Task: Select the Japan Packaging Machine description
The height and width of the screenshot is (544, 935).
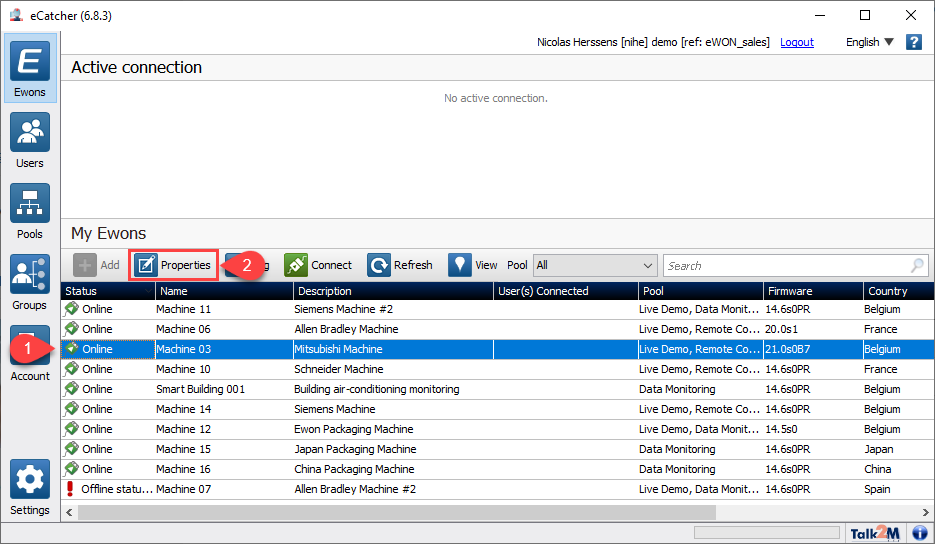Action: [355, 449]
